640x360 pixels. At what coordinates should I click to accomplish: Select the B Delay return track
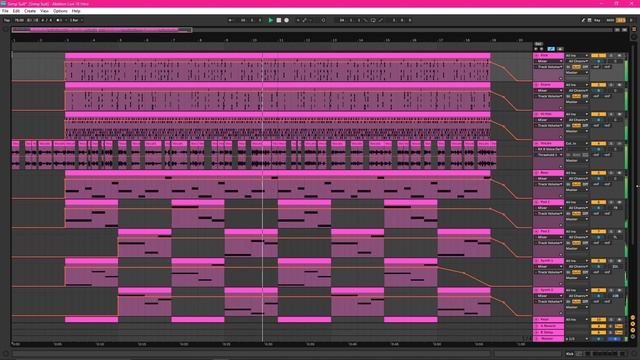tap(549, 332)
